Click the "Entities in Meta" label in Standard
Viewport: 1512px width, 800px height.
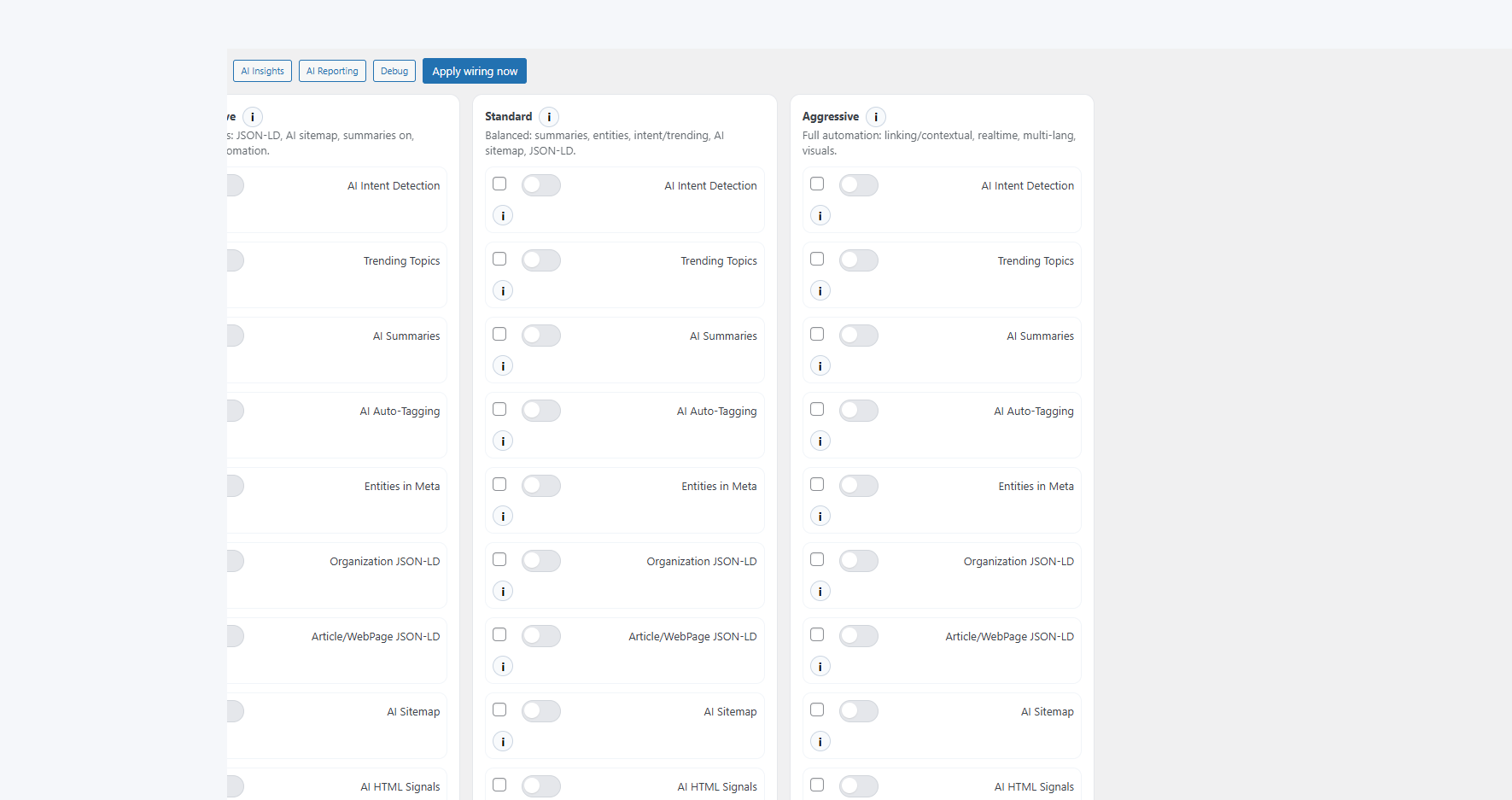click(x=719, y=487)
